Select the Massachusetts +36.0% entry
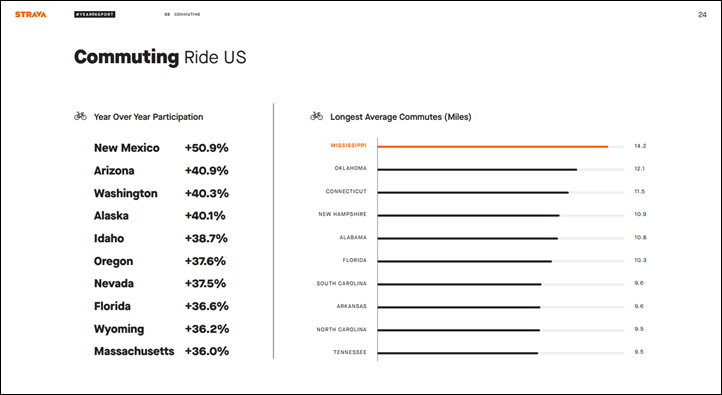The image size is (722, 395). coord(161,351)
